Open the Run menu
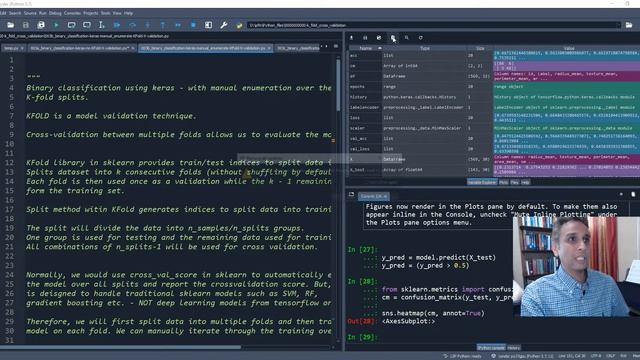The image size is (640, 360). coord(42,13)
